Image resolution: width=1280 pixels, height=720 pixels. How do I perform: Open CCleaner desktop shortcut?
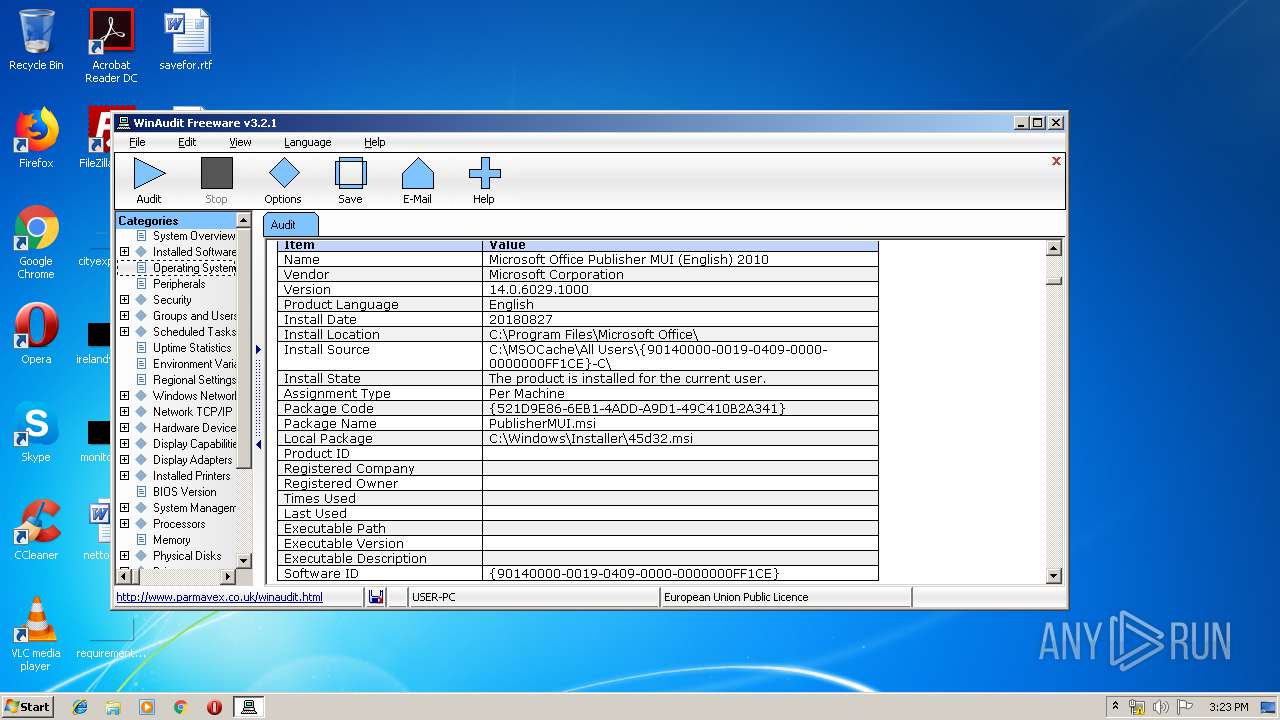(x=36, y=529)
